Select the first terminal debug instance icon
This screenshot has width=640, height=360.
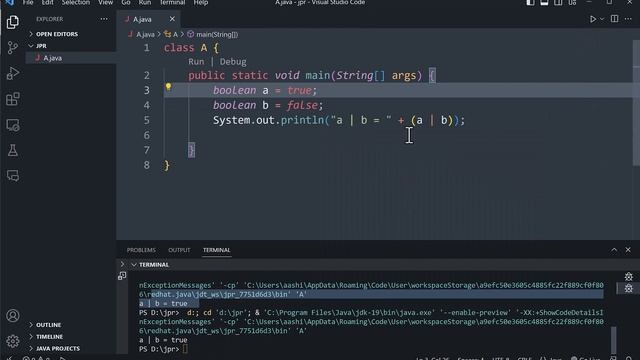(629, 277)
